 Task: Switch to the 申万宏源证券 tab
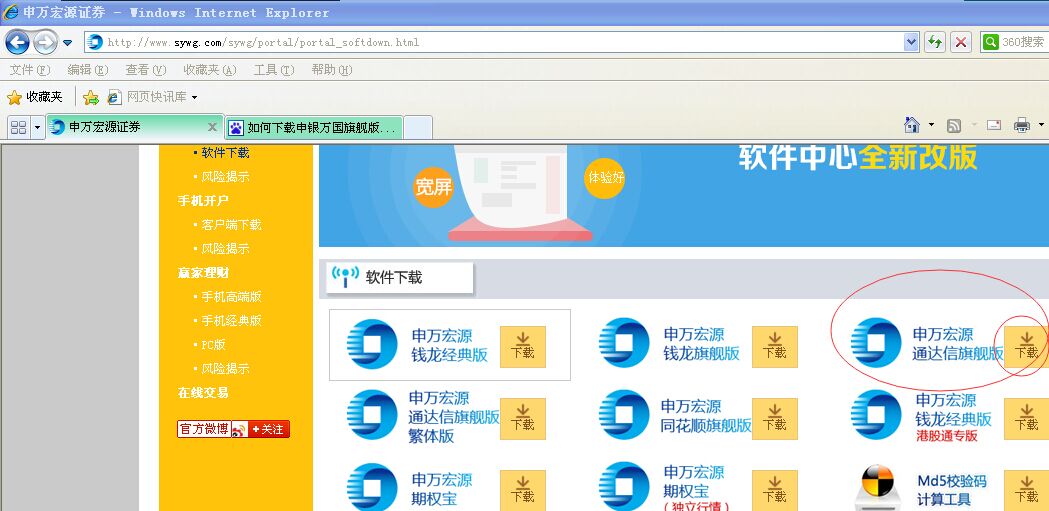tap(134, 126)
